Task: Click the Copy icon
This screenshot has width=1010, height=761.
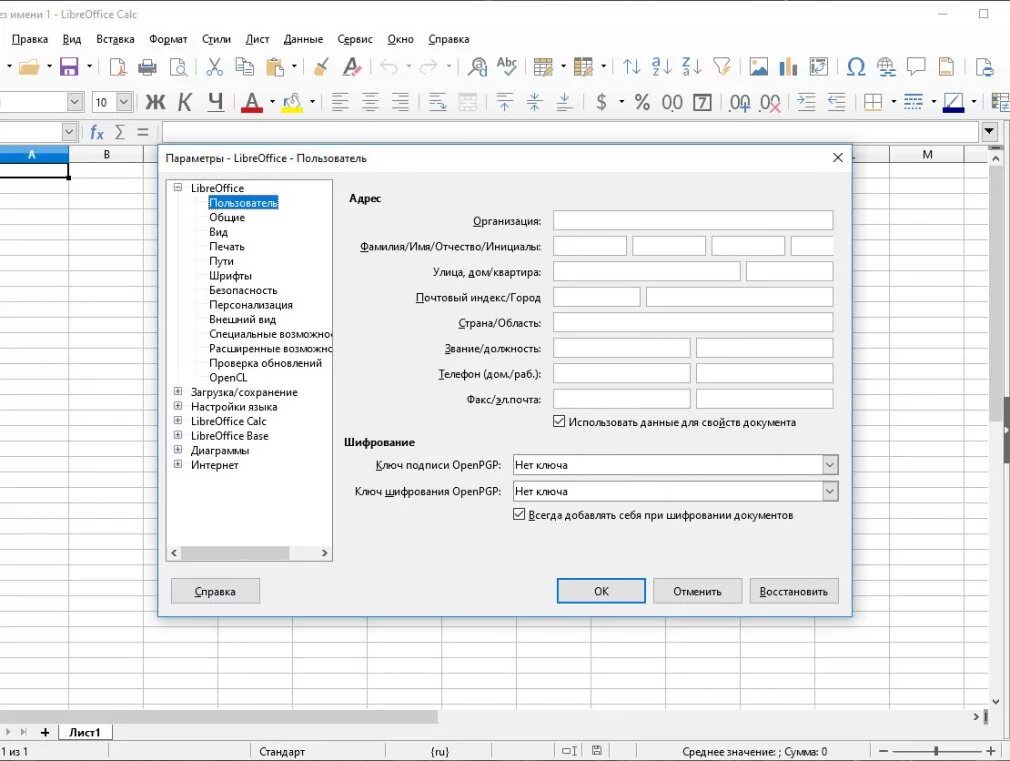Action: point(245,66)
